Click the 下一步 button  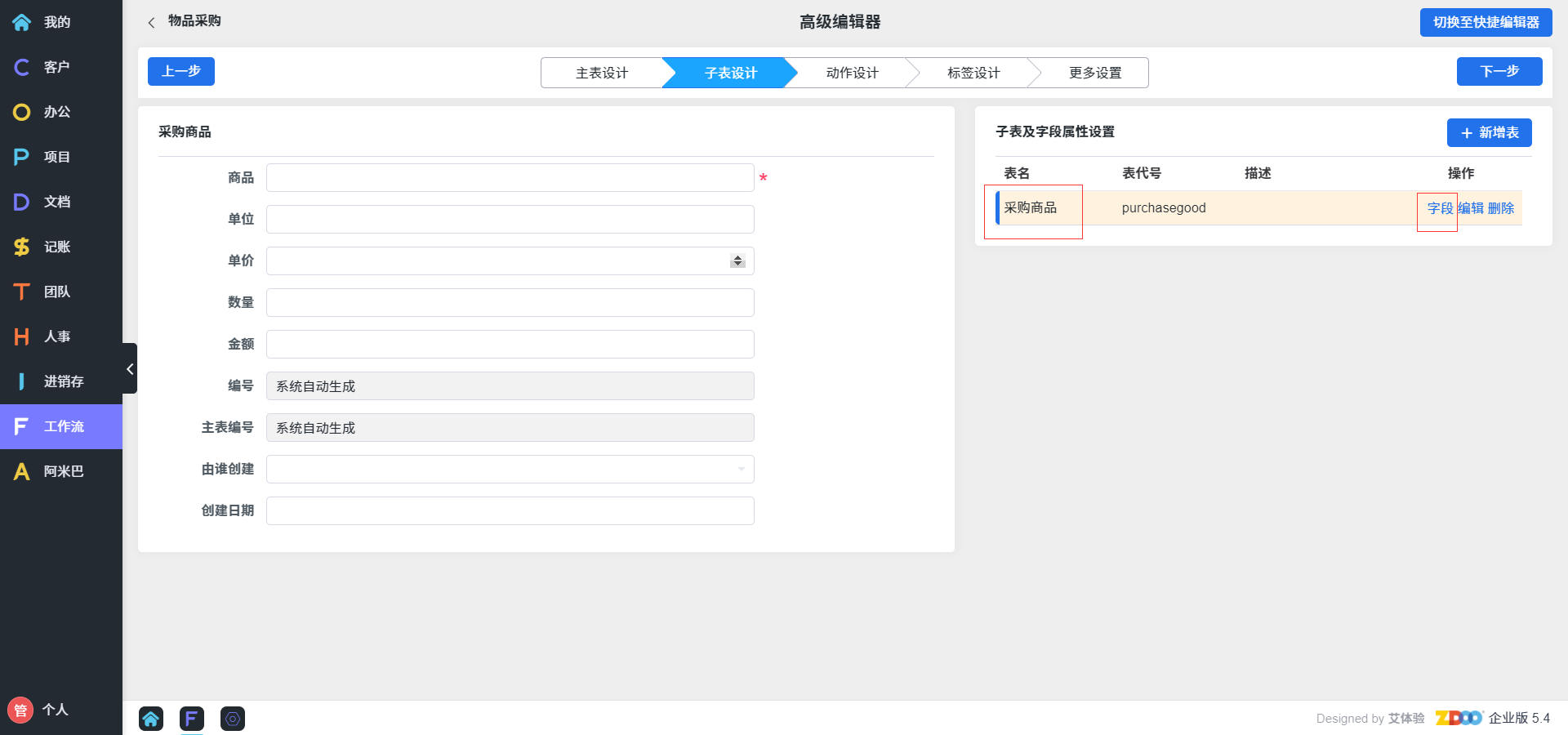pyautogui.click(x=1499, y=71)
